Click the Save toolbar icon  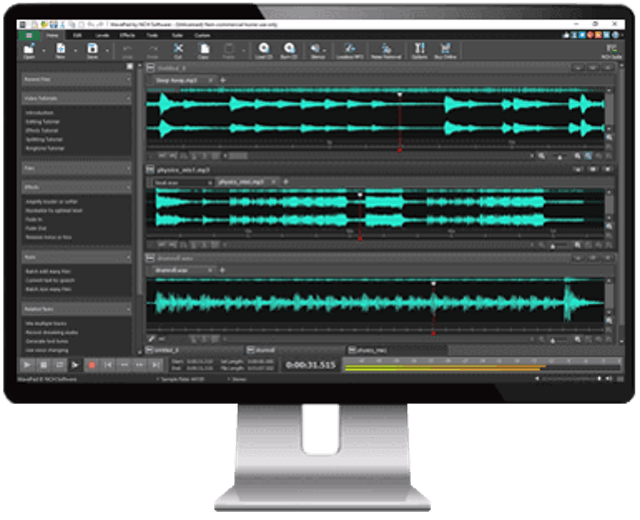(x=92, y=51)
